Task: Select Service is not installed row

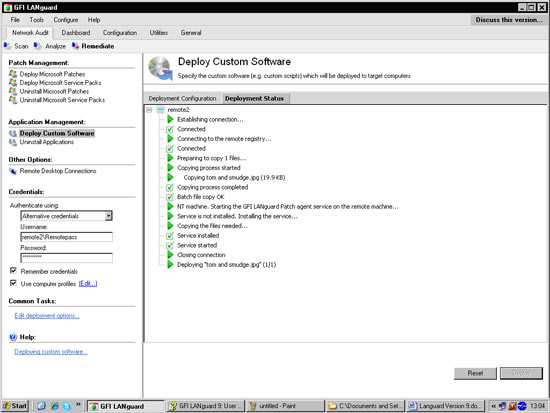Action: (237, 216)
